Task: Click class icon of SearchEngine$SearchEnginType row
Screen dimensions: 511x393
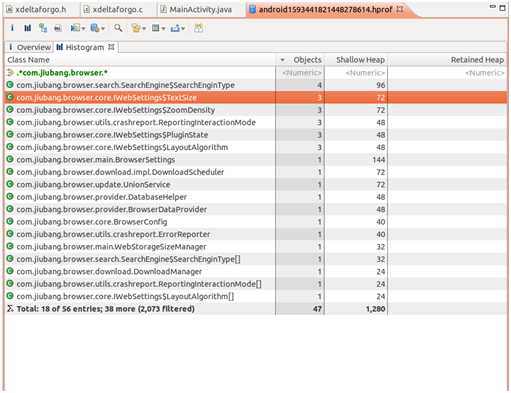Action: tap(10, 85)
